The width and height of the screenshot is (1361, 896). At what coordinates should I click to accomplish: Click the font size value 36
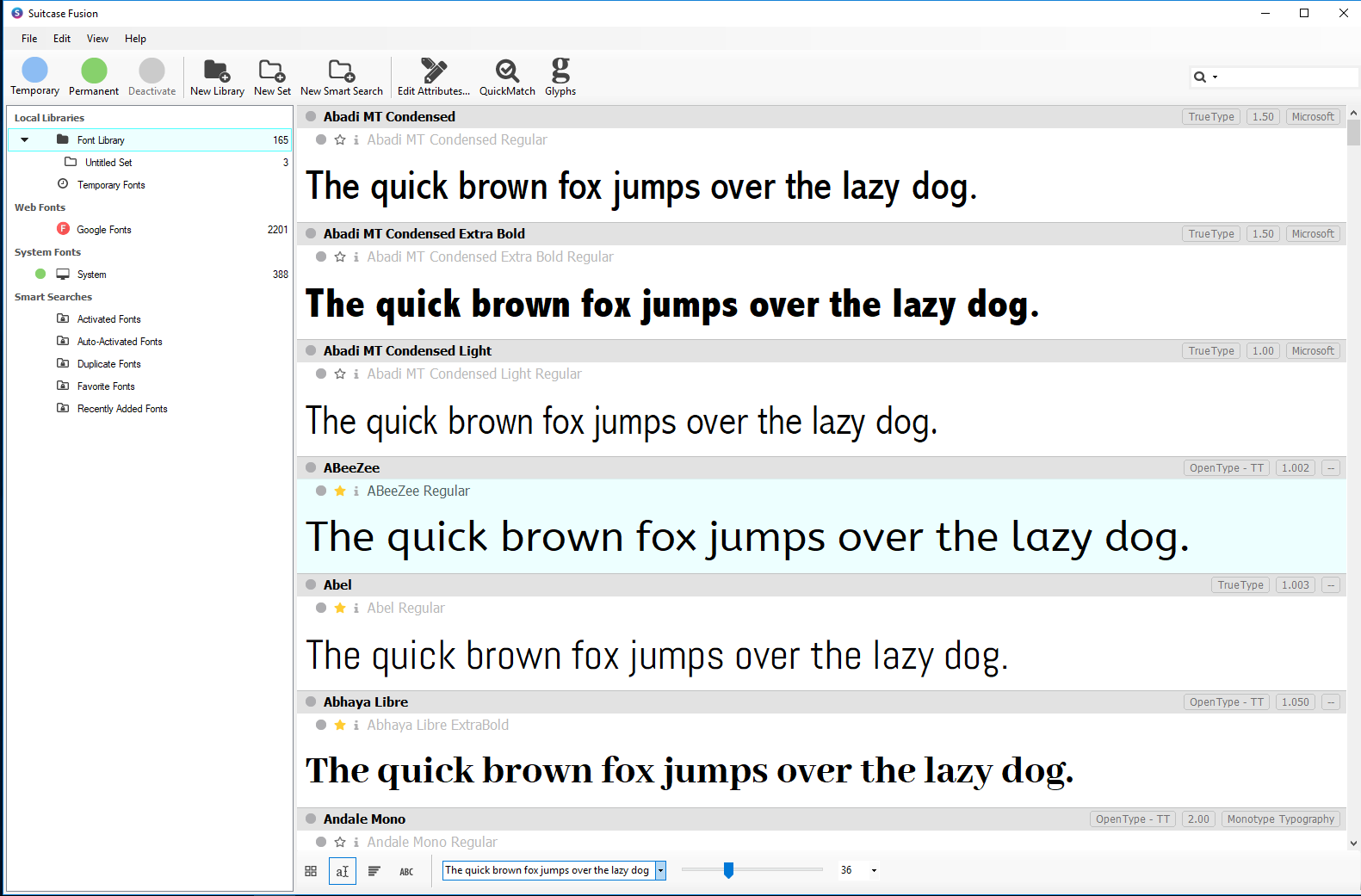click(x=846, y=871)
